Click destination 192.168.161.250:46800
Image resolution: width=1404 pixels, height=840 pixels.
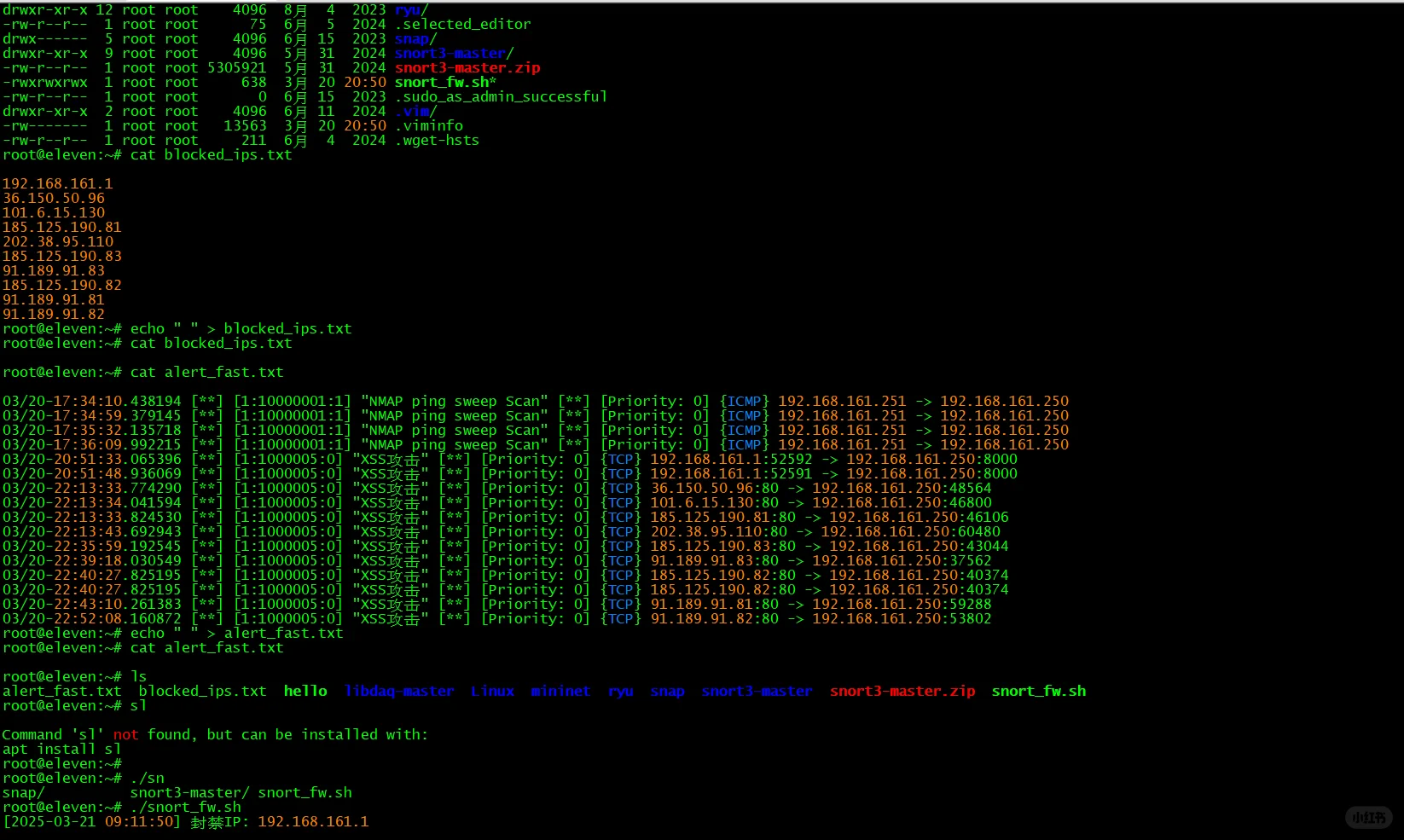point(902,502)
